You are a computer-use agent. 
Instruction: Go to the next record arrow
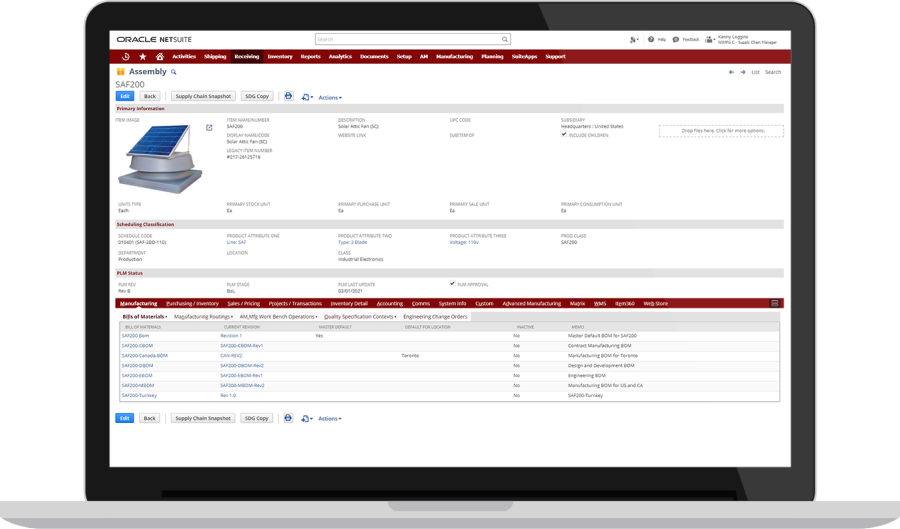coord(743,72)
